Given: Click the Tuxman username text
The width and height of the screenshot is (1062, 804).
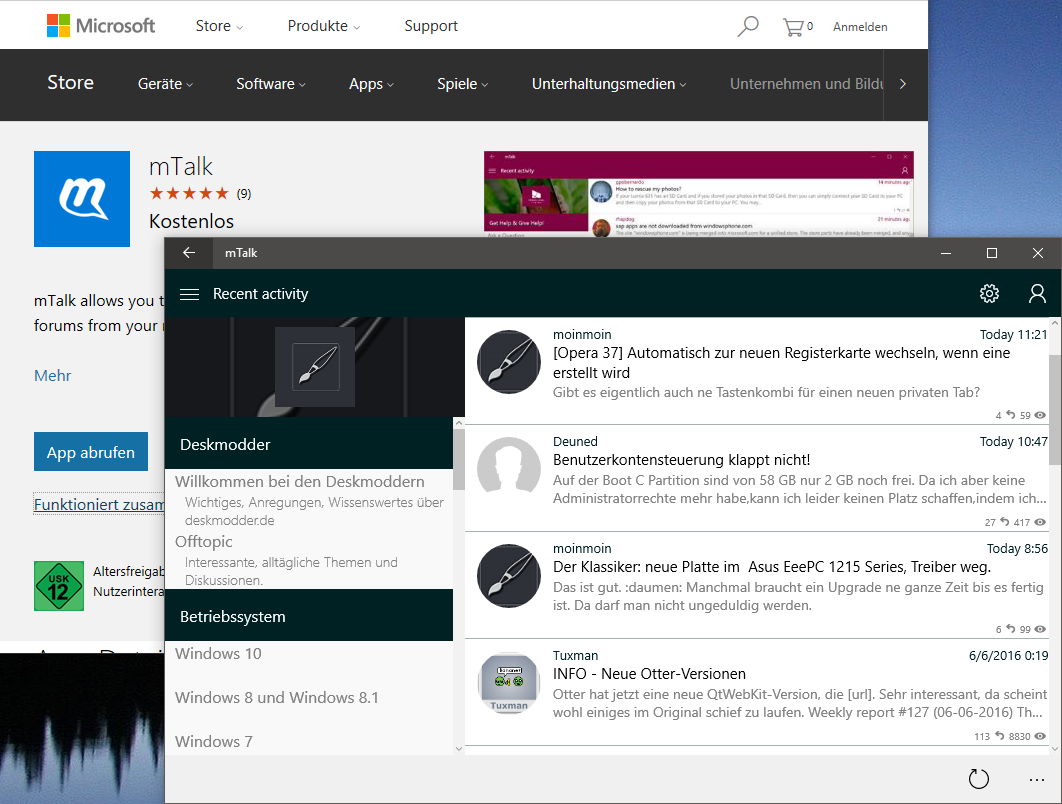Looking at the screenshot, I should pos(575,656).
